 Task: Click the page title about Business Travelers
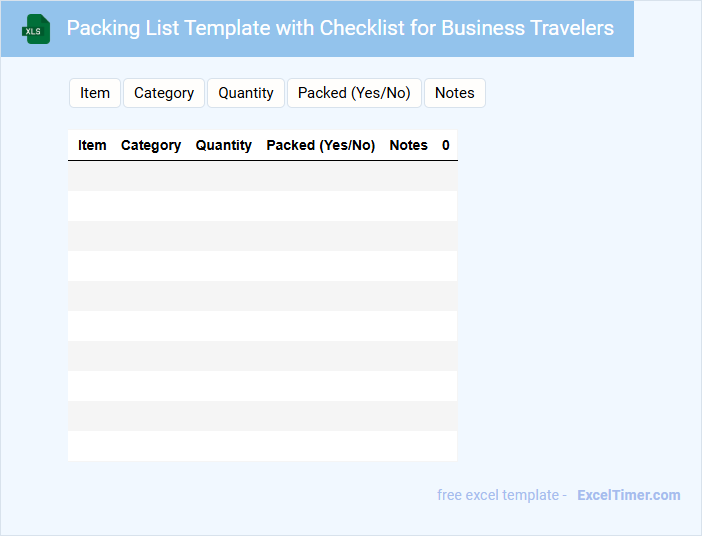[x=340, y=28]
